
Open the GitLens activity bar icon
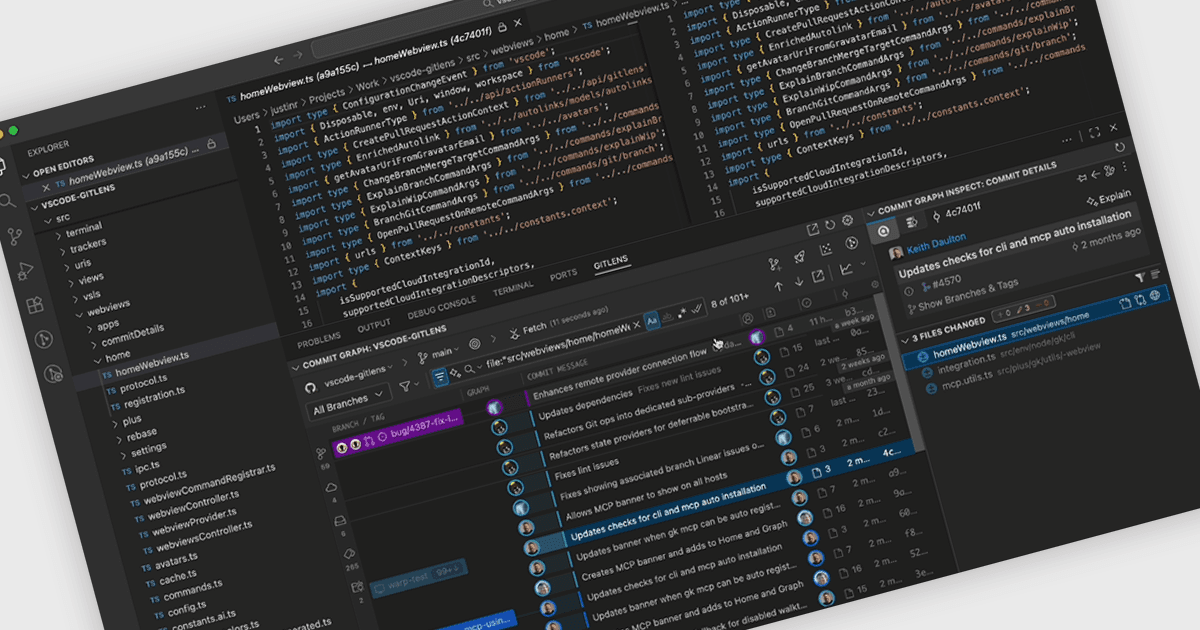pos(44,340)
